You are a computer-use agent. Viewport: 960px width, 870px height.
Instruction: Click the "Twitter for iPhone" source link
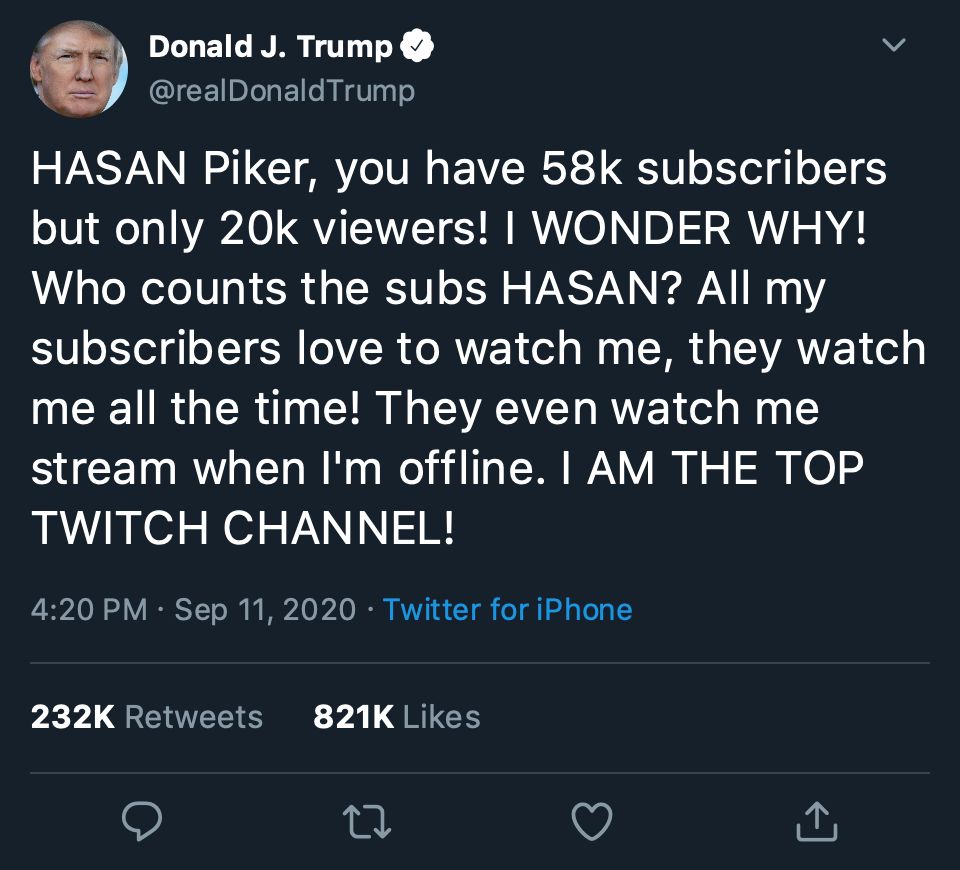pyautogui.click(x=507, y=609)
